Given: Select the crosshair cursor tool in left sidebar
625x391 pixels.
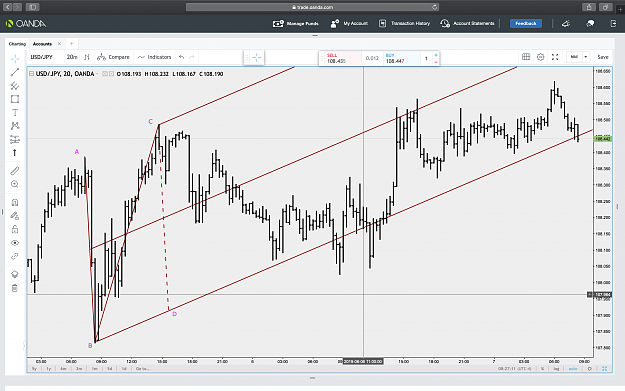Looking at the screenshot, I should click(15, 59).
